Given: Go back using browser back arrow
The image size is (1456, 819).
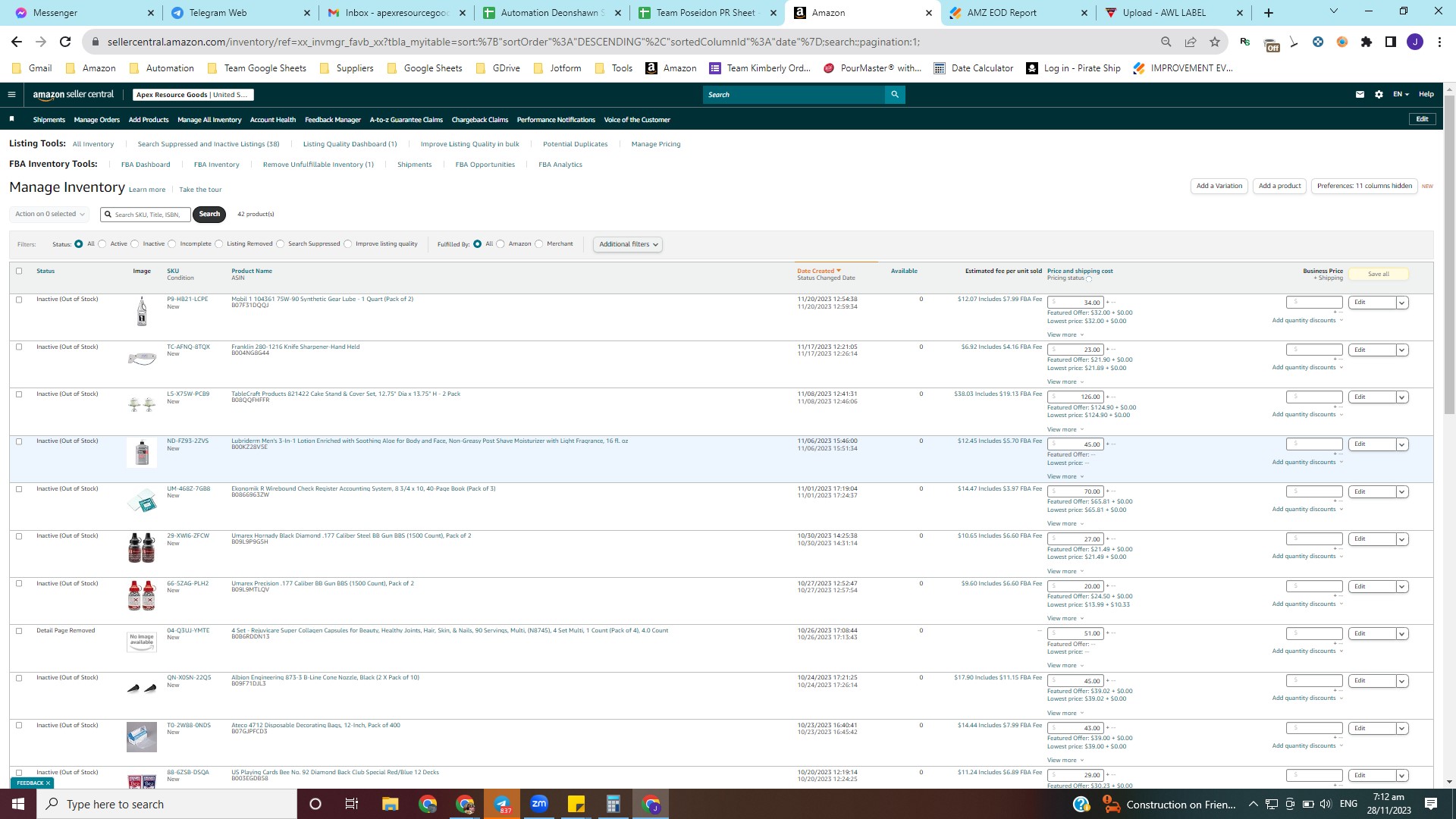Looking at the screenshot, I should 17,42.
